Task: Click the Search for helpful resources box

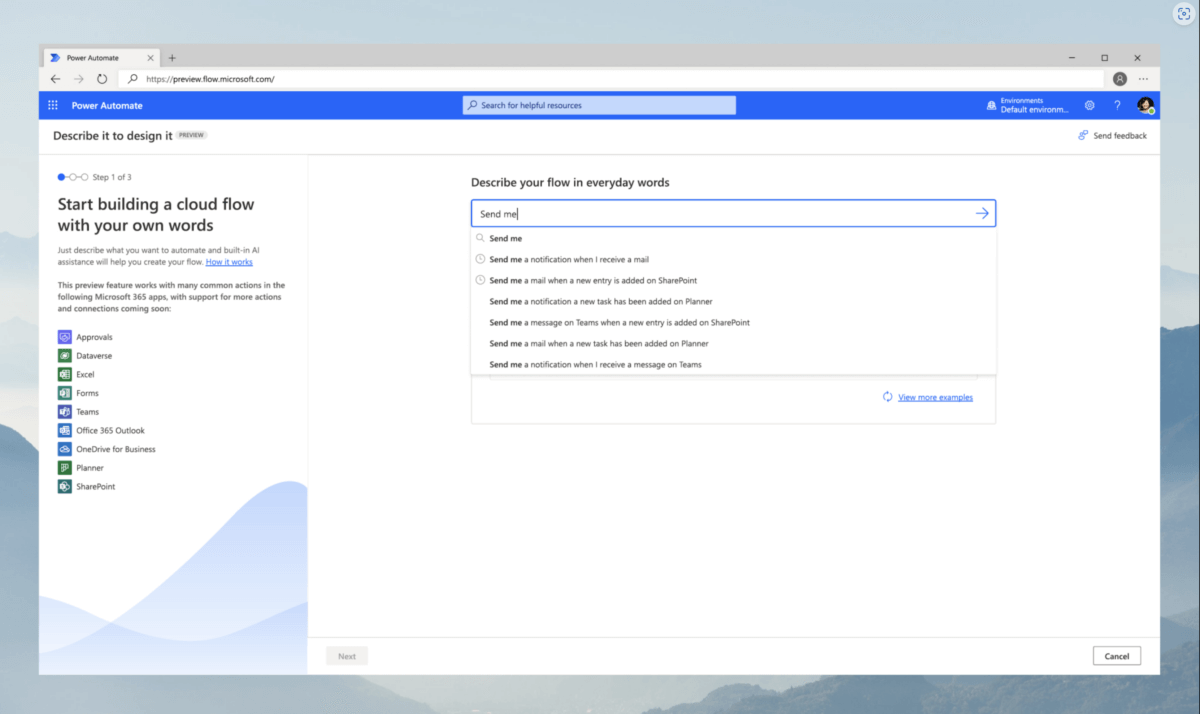Action: tap(599, 105)
